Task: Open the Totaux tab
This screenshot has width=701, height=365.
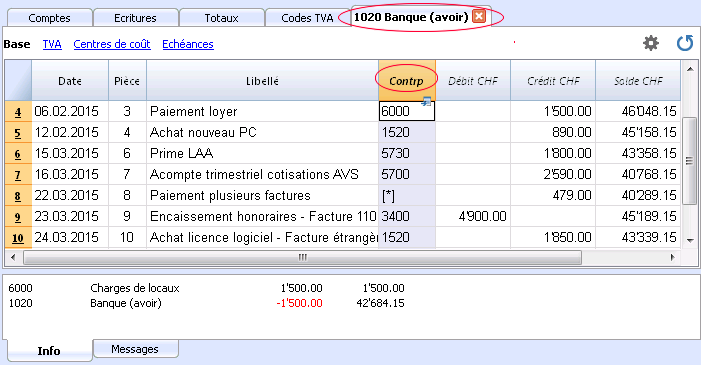Action: pyautogui.click(x=221, y=18)
